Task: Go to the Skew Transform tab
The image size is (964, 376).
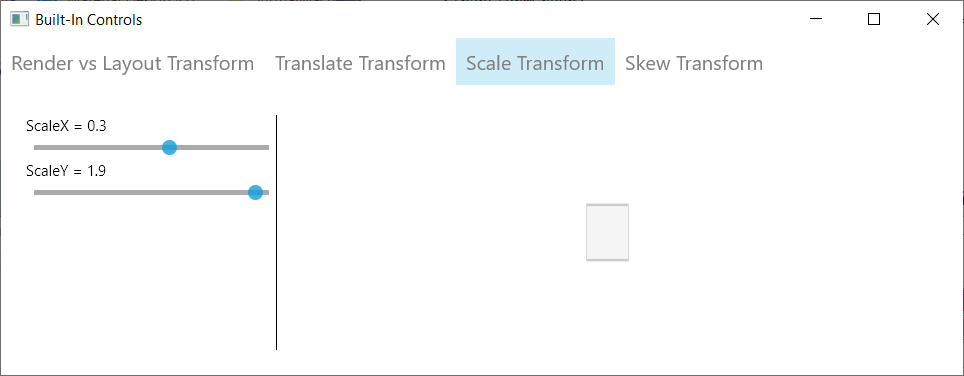Action: point(693,63)
